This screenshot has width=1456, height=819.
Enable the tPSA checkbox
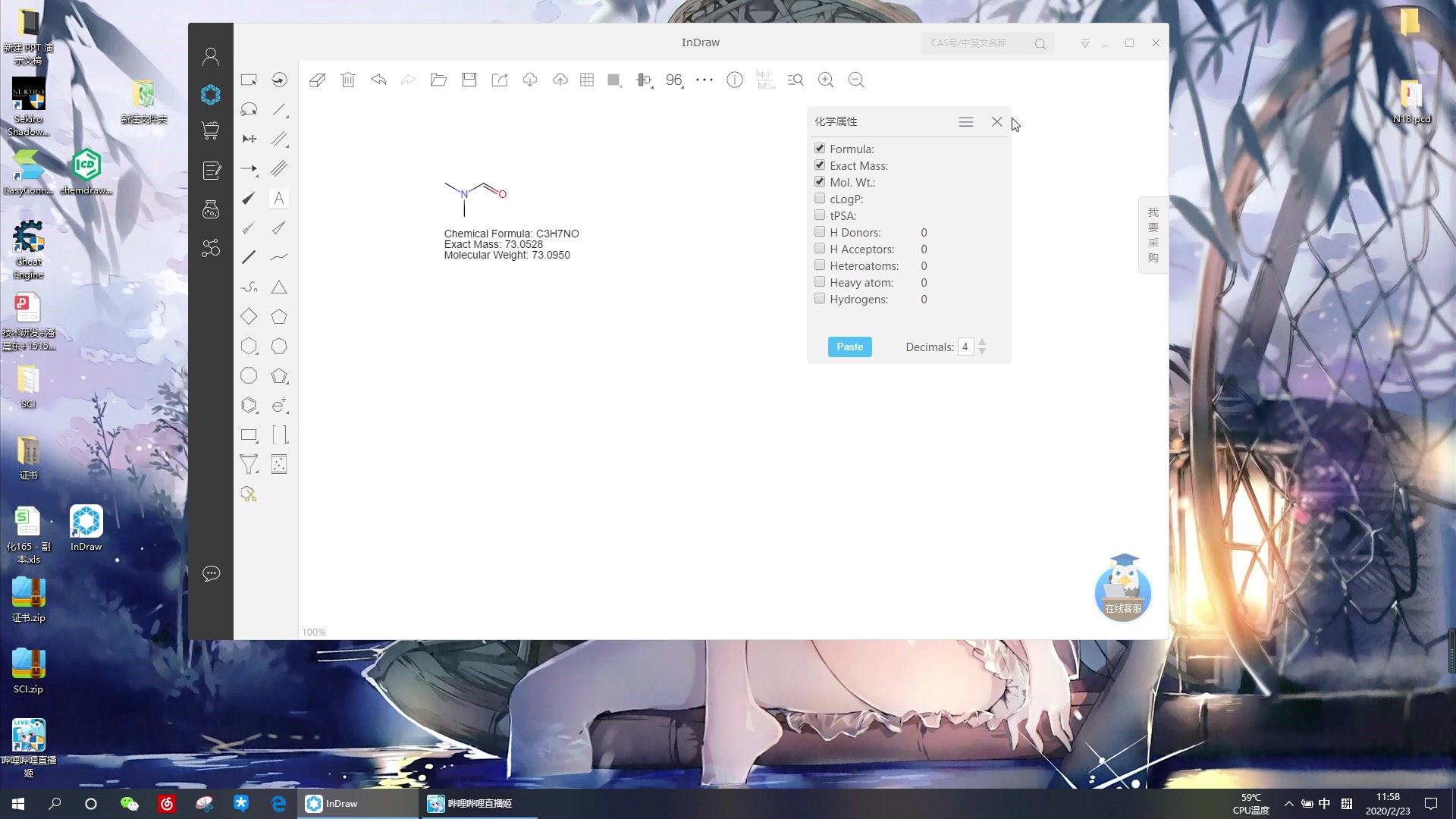[x=820, y=215]
